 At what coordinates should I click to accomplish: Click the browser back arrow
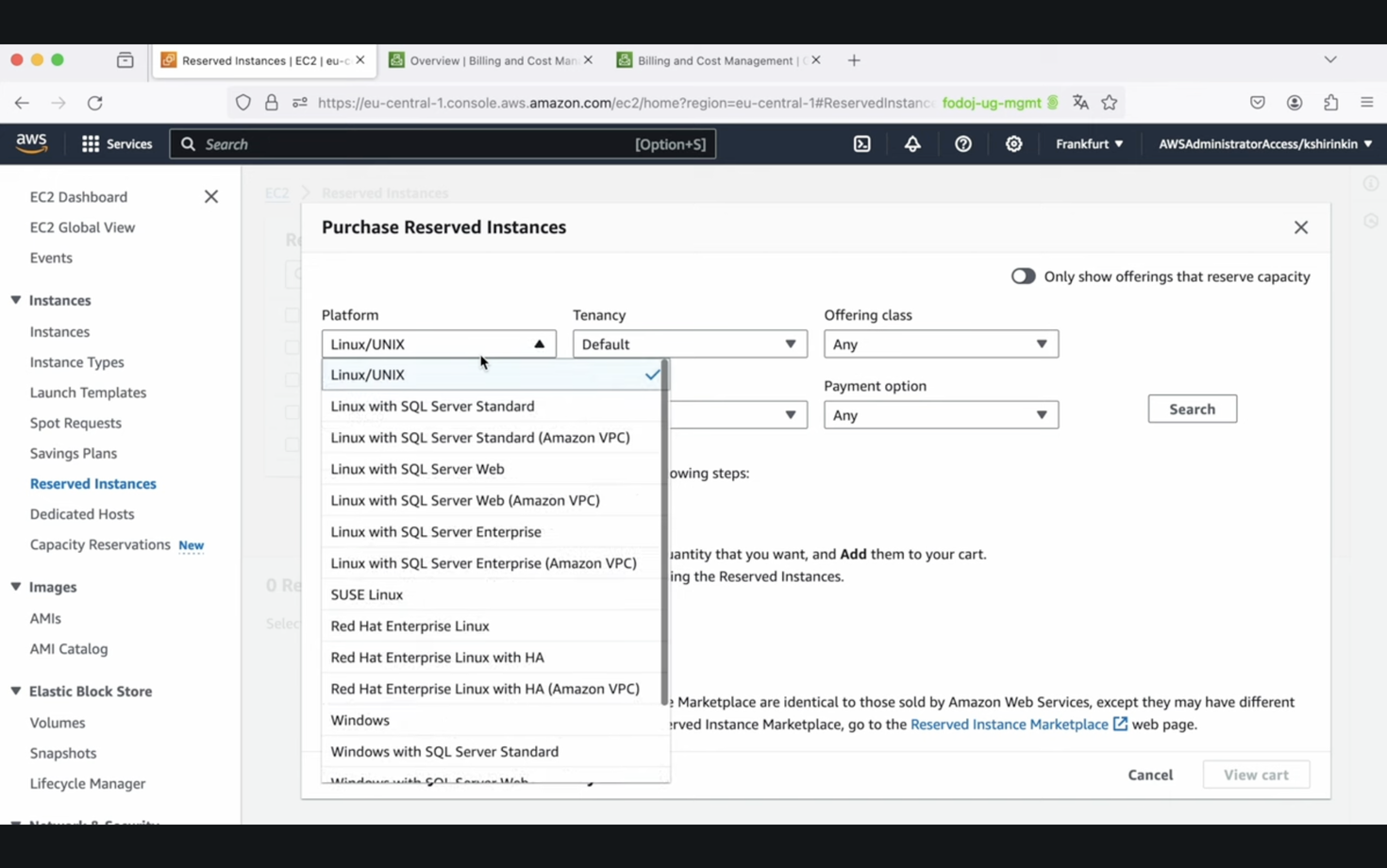22,103
